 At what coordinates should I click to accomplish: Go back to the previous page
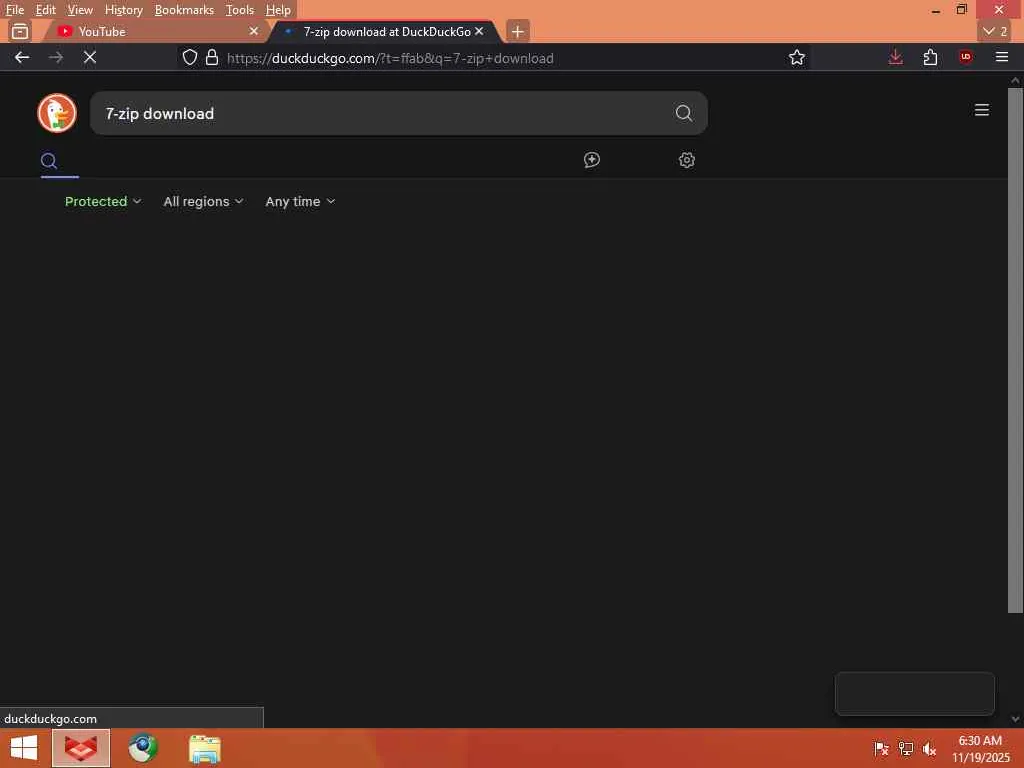point(22,57)
